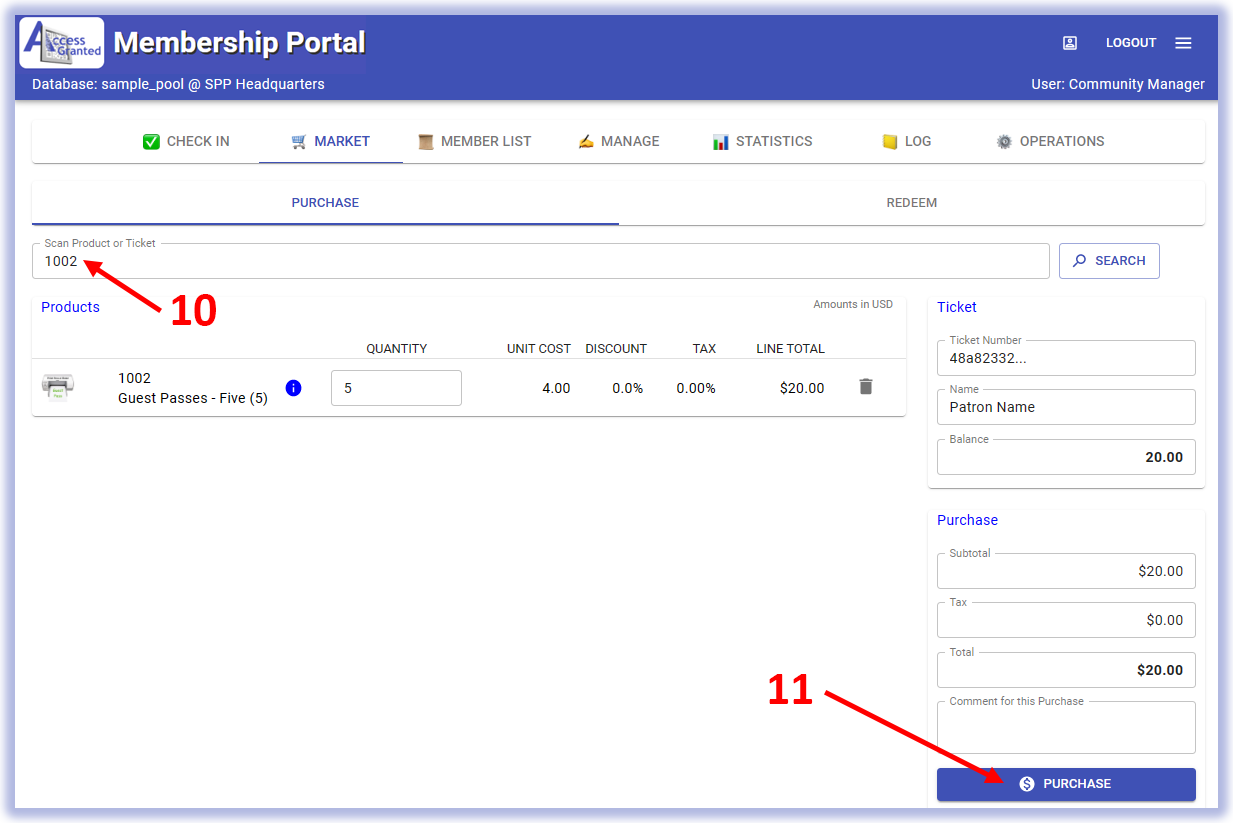
Task: Select the Purchase subtab
Action: (325, 203)
